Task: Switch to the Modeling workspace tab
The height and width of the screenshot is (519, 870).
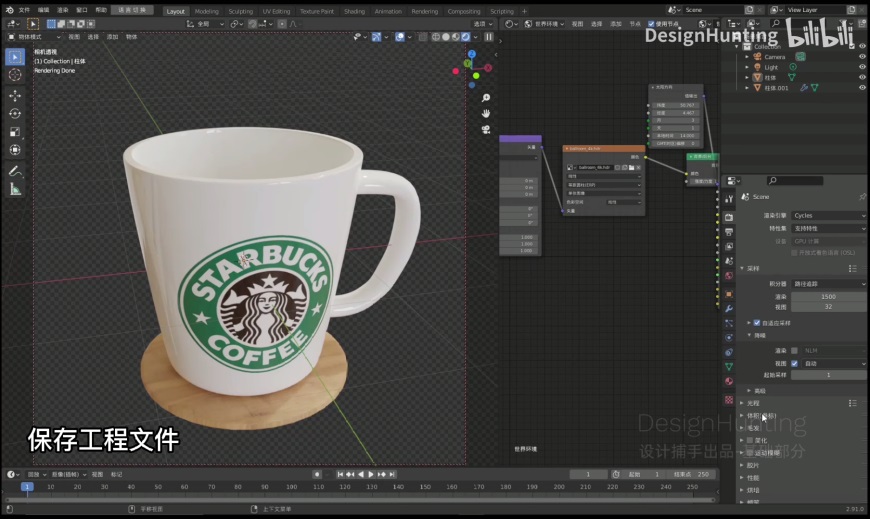Action: [207, 11]
